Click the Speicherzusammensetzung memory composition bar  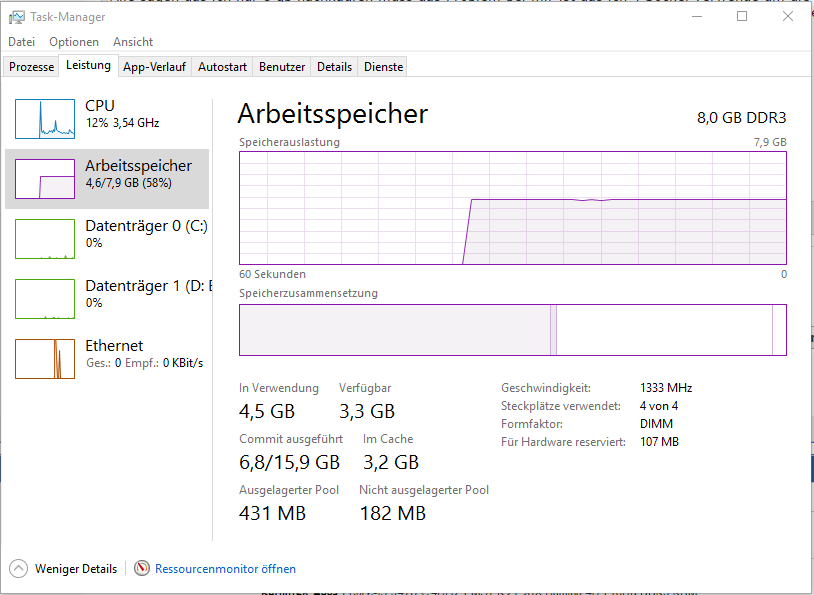(513, 330)
